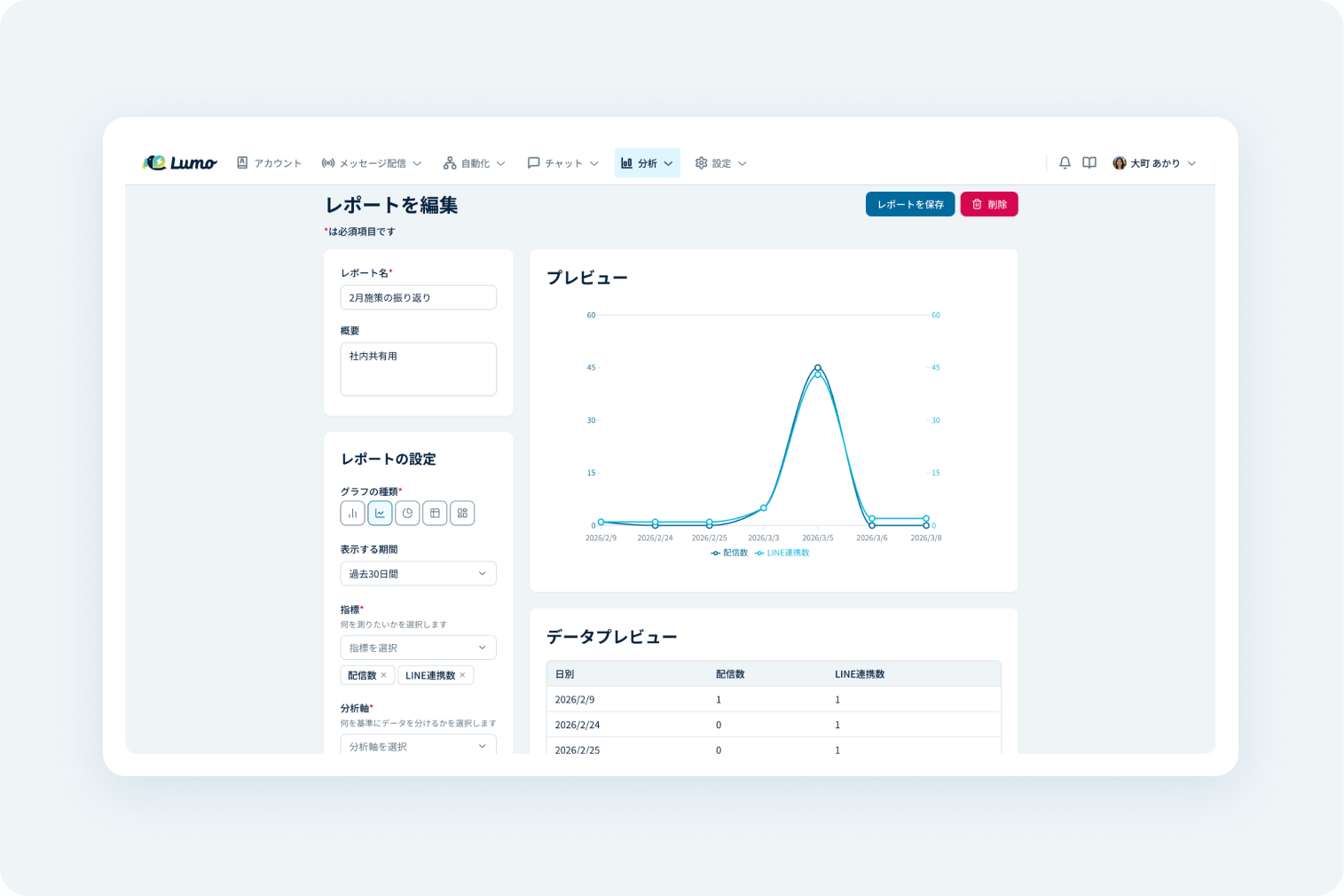Open notifications via the bell icon
The height and width of the screenshot is (896, 1344).
click(1064, 162)
